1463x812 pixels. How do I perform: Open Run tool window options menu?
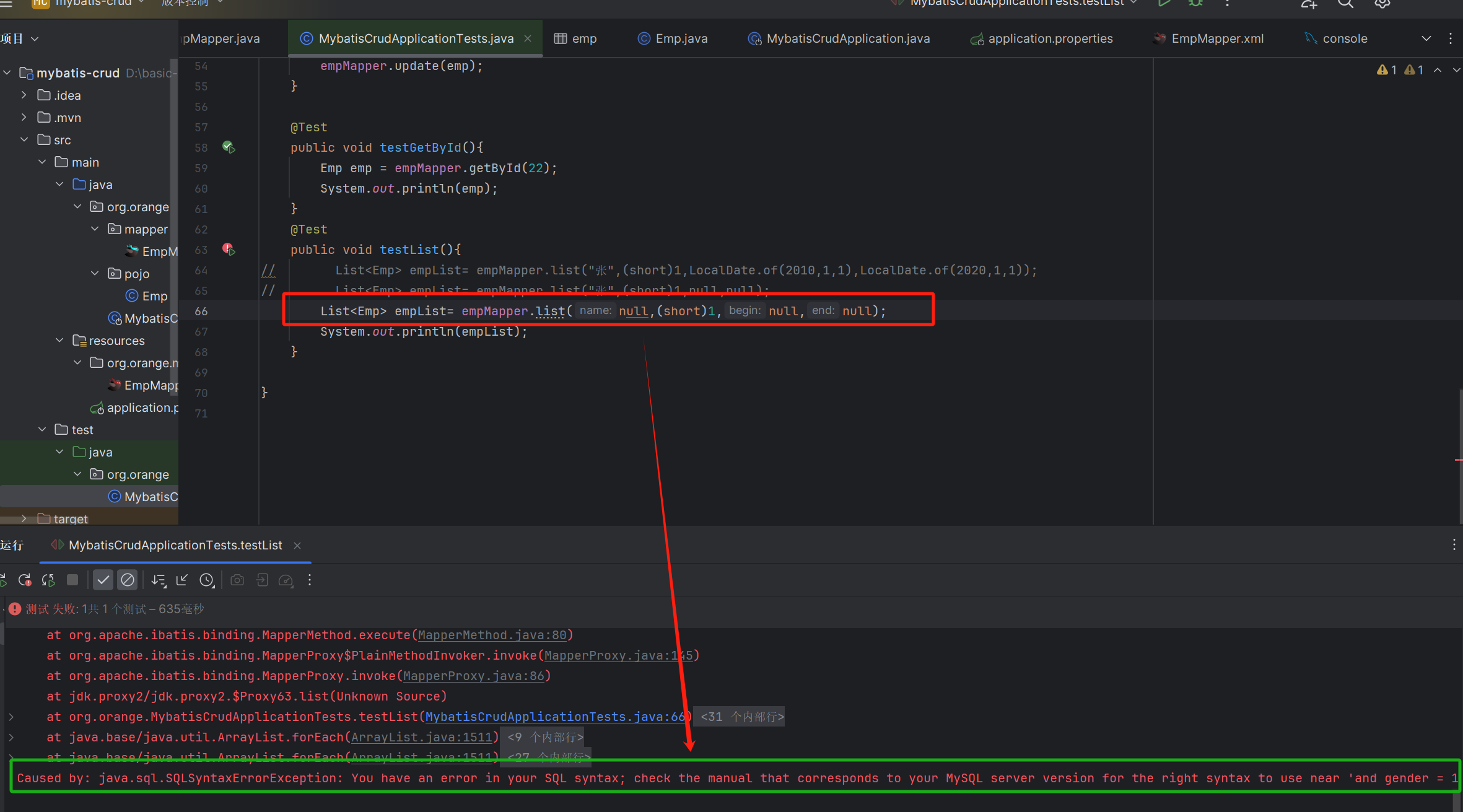click(1454, 545)
